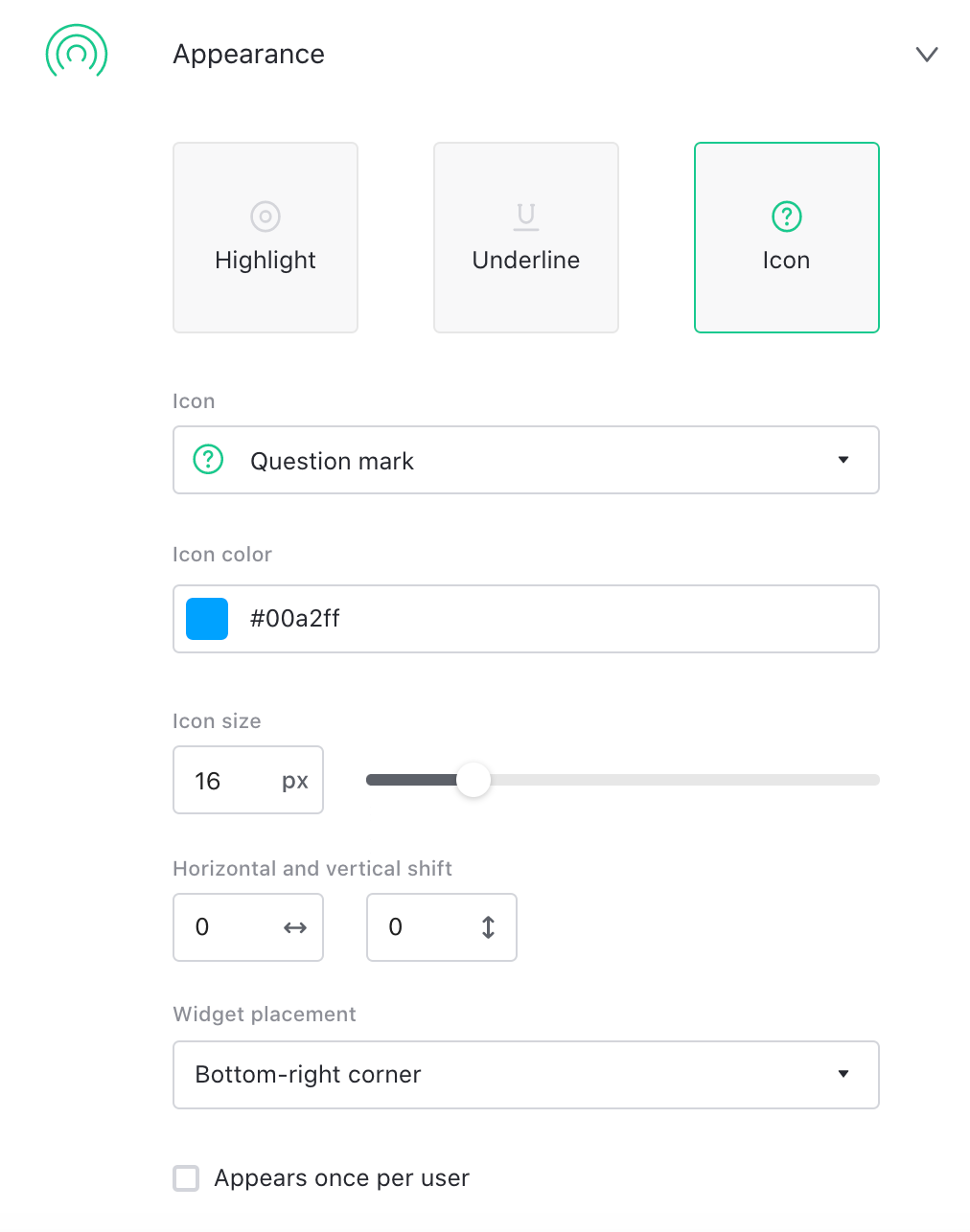Click the Highlight target circle icon
The height and width of the screenshot is (1232, 970).
coord(266,217)
